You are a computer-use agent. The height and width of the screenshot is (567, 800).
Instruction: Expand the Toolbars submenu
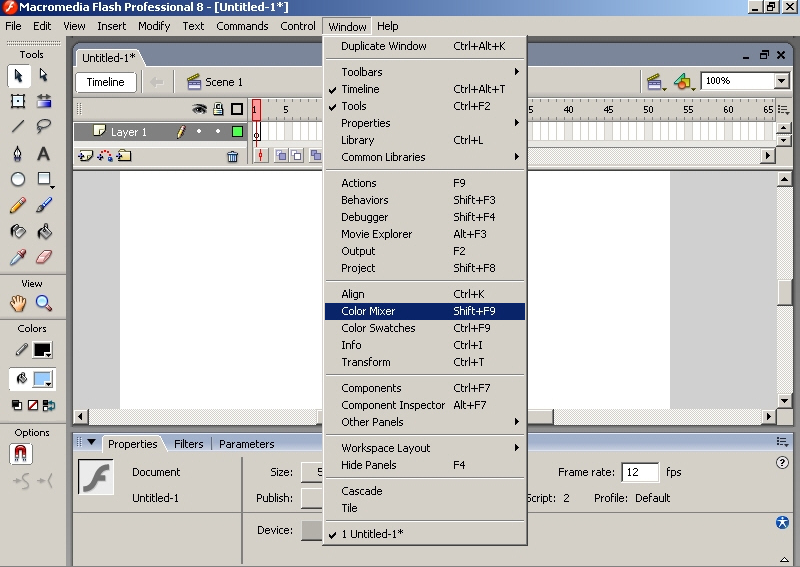pyautogui.click(x=424, y=72)
